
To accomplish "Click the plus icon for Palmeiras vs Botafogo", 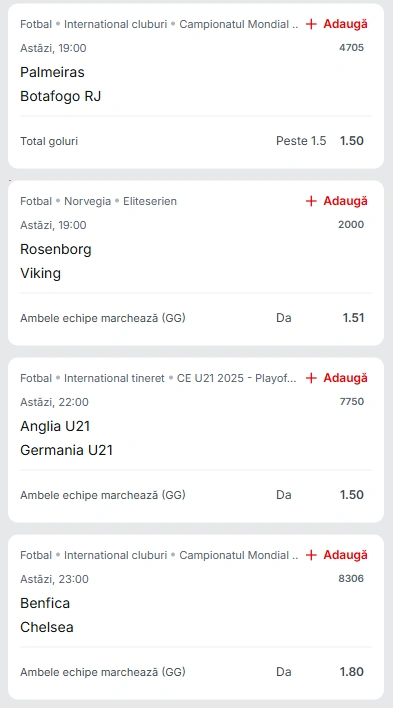I will [311, 24].
